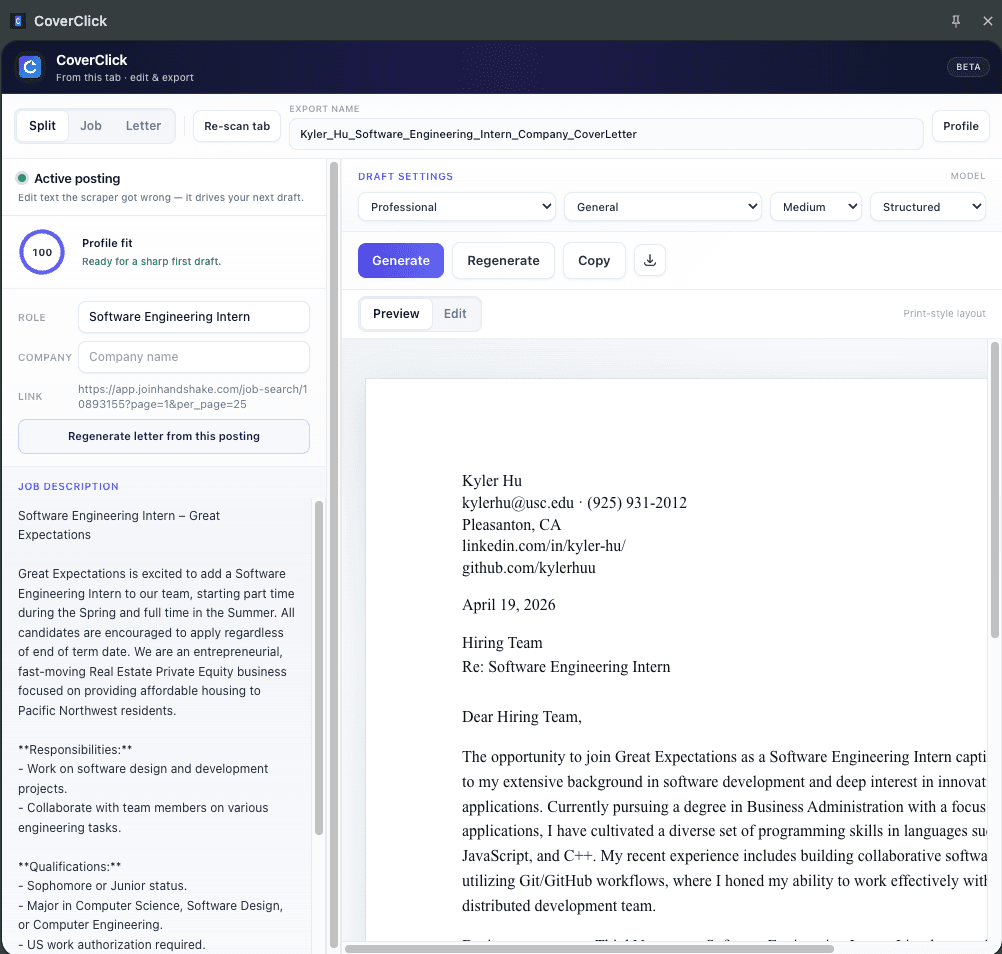This screenshot has width=1002, height=954.
Task: Click the left panel vertical scrollbar
Action: (x=334, y=555)
